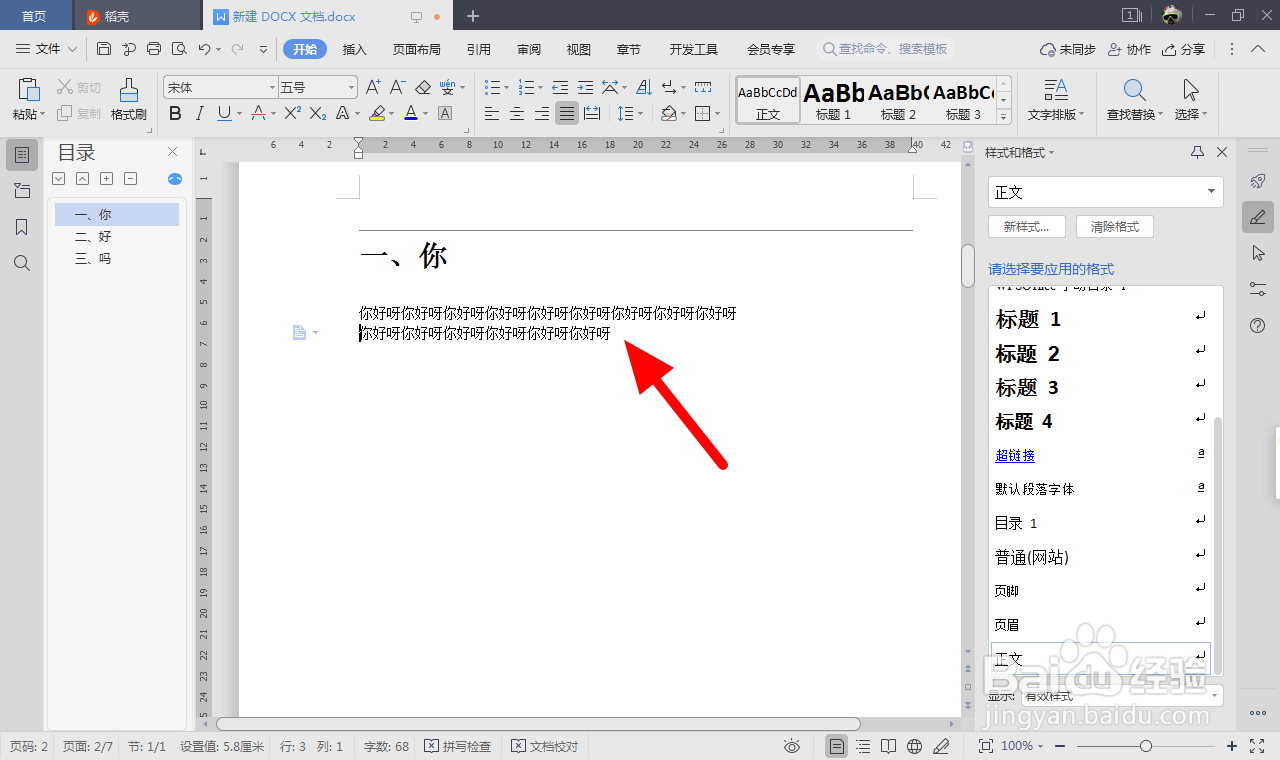The image size is (1280, 760).
Task: Toggle bold formatting
Action: tap(175, 113)
